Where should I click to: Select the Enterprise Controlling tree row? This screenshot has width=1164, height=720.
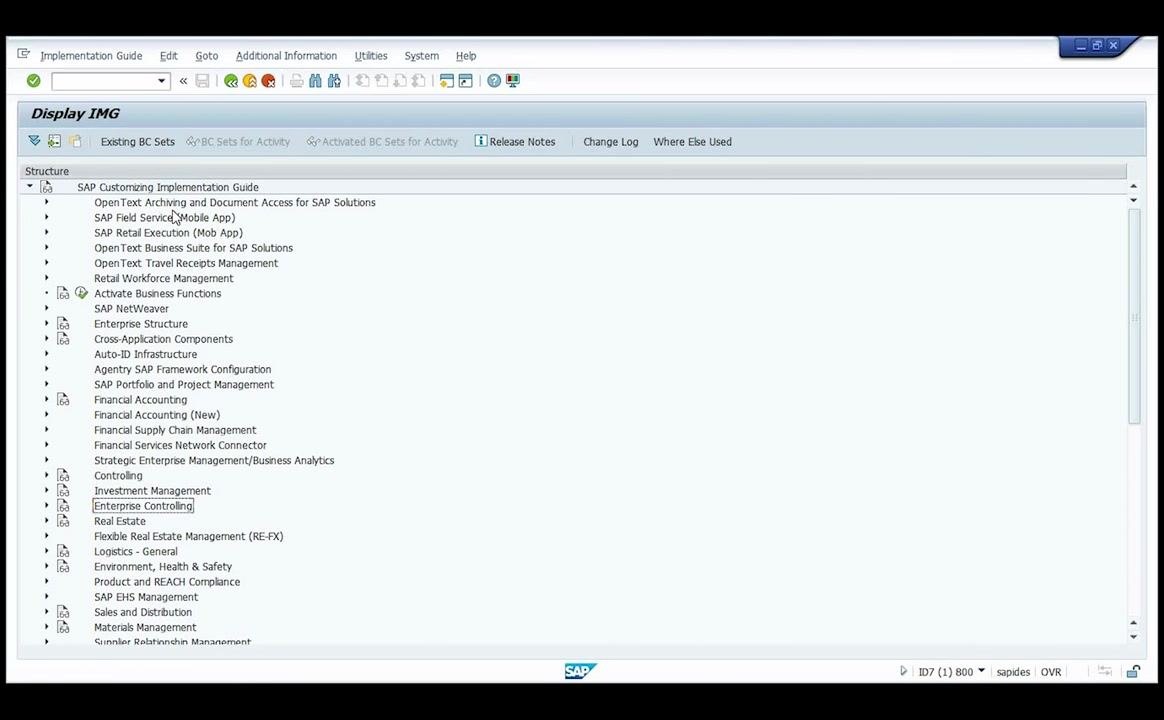(x=143, y=505)
